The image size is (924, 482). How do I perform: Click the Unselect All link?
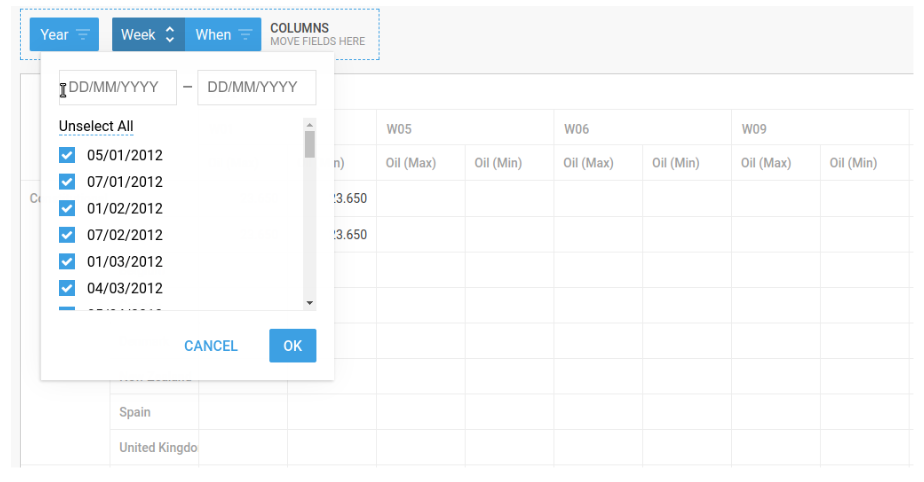(x=96, y=126)
